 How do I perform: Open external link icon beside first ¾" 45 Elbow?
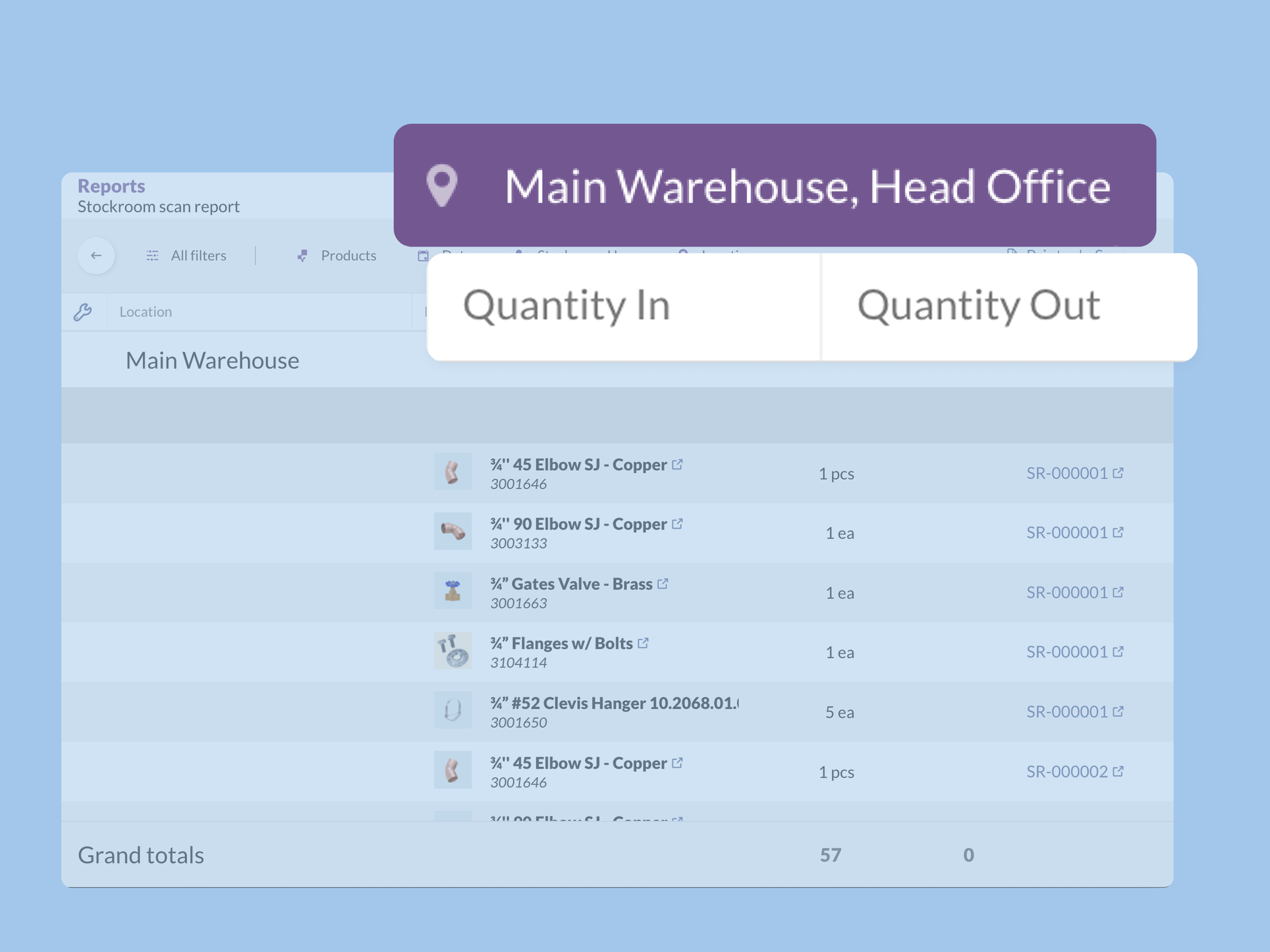click(677, 464)
